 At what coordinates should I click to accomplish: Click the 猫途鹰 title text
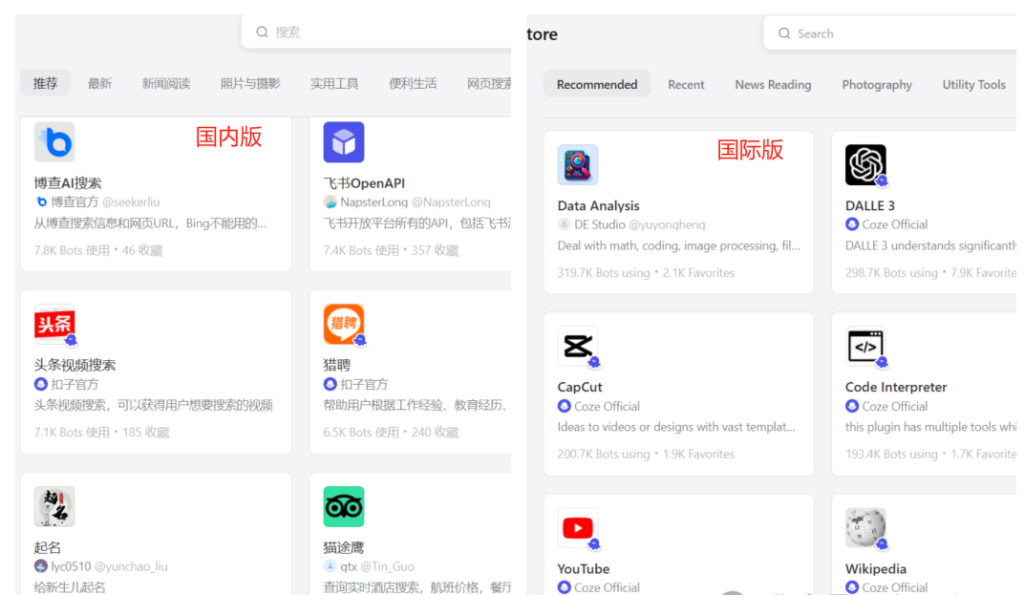click(344, 547)
